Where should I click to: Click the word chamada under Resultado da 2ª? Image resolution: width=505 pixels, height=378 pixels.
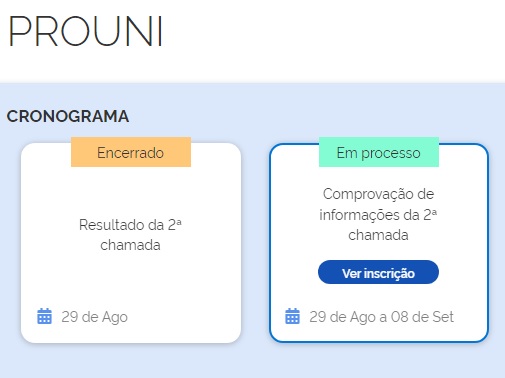[x=130, y=245]
